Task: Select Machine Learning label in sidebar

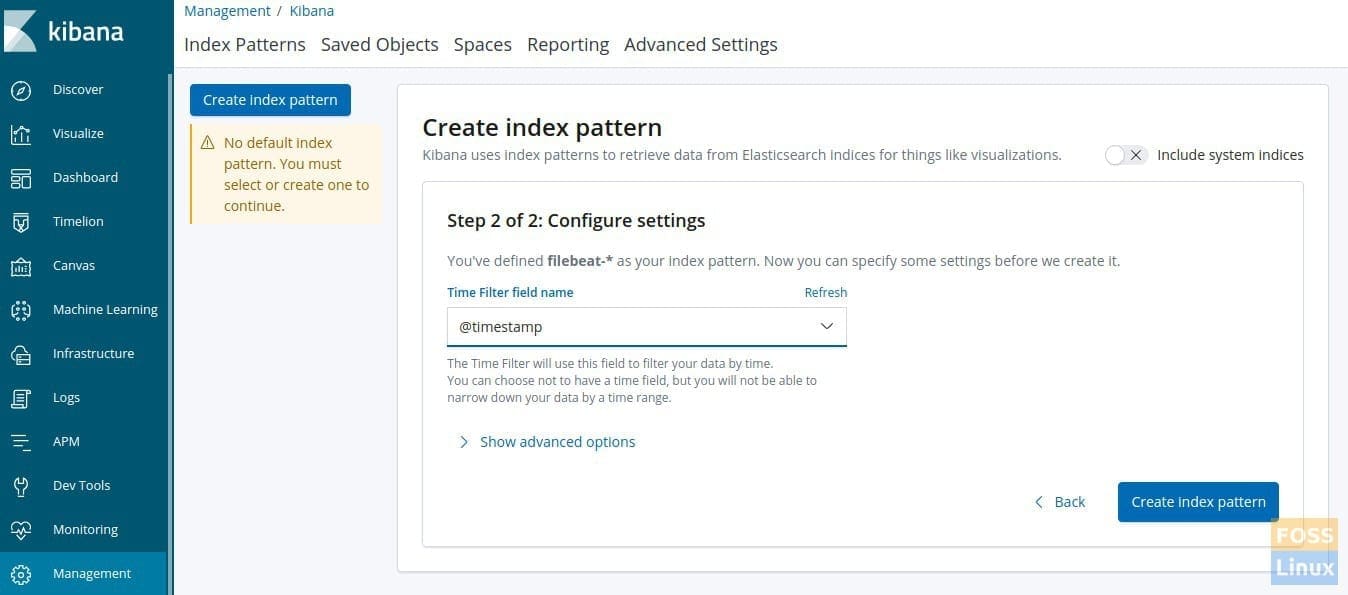Action: 105,310
